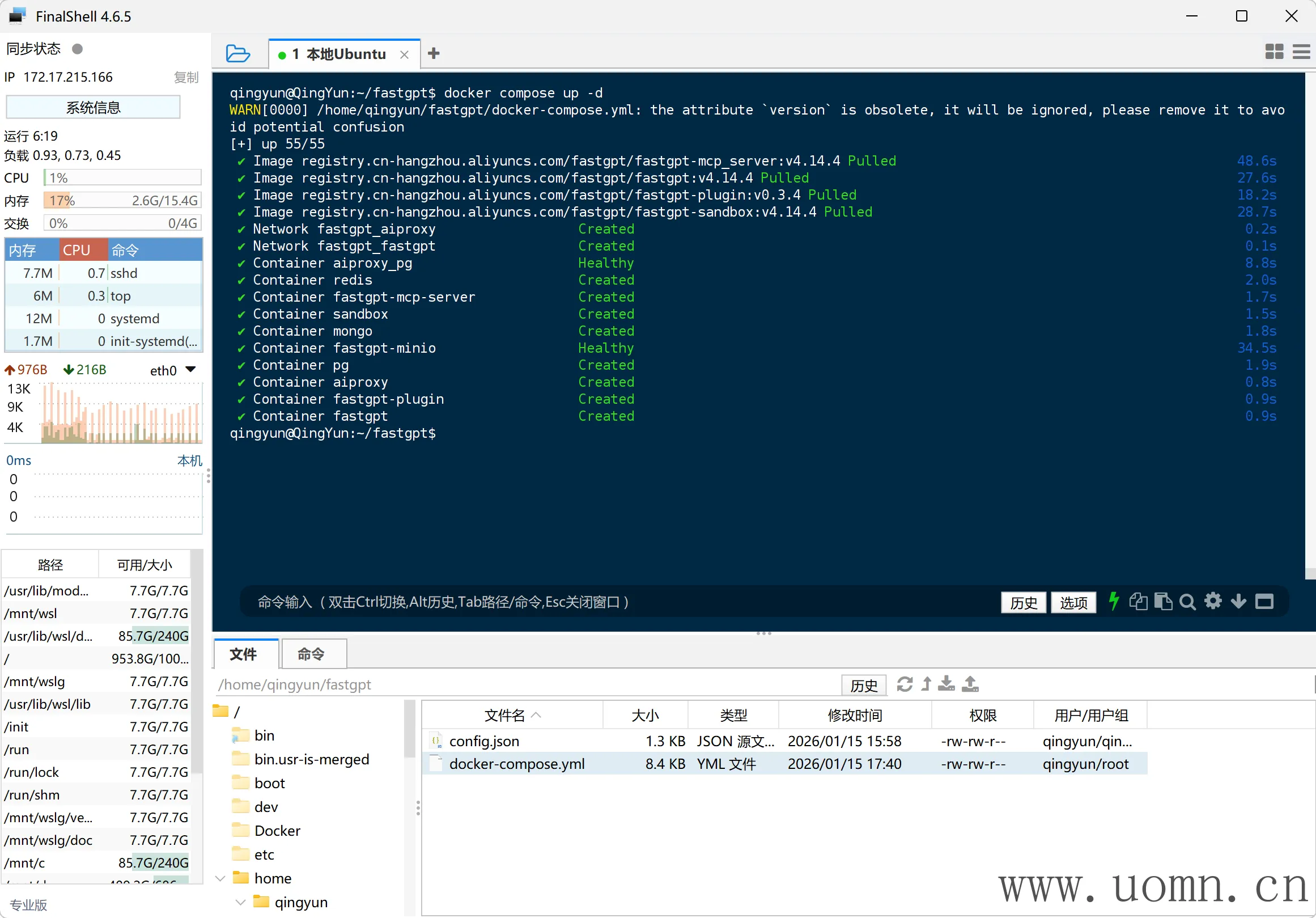
Task: Click the scroll-to-bottom arrow icon
Action: pos(1238,602)
